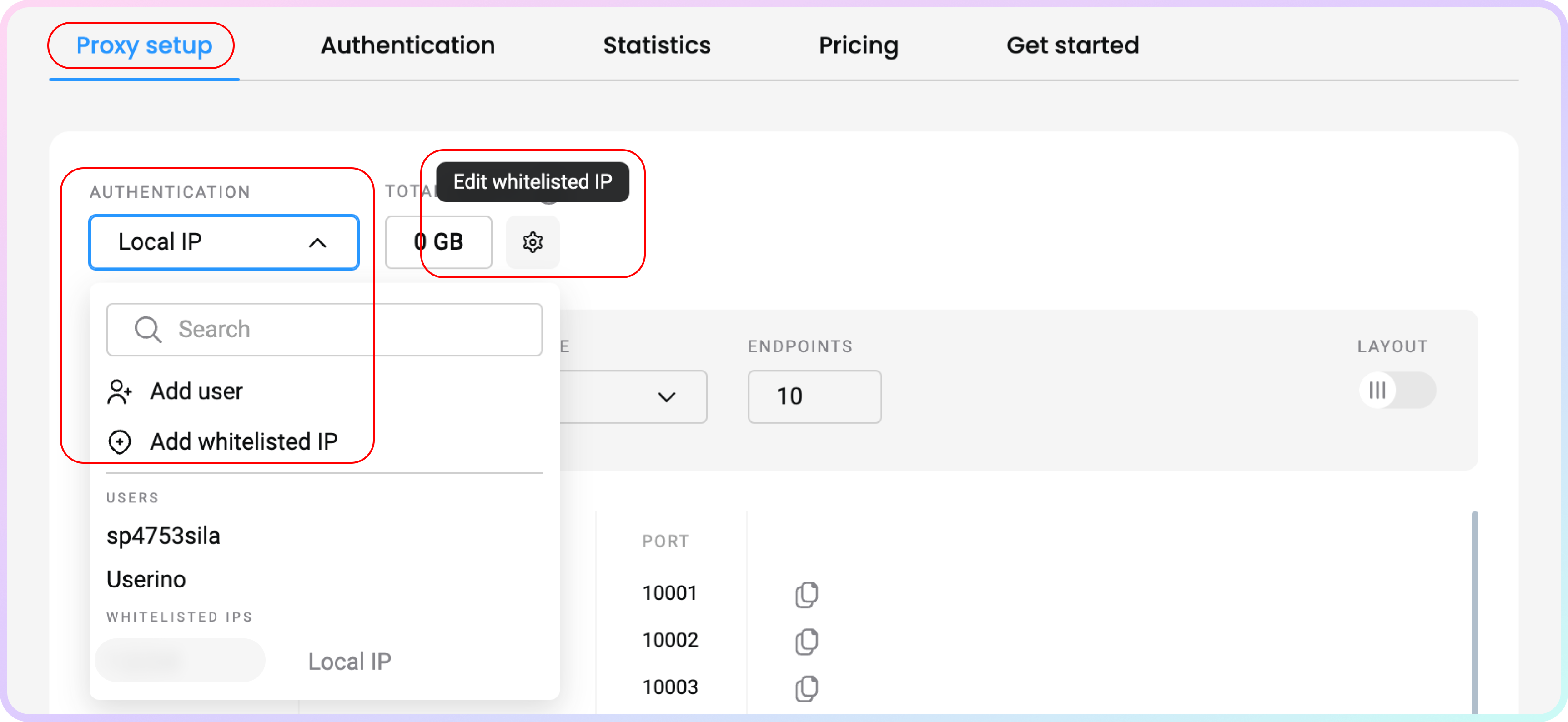Click the gear icon to edit whitelisted IP

533,242
